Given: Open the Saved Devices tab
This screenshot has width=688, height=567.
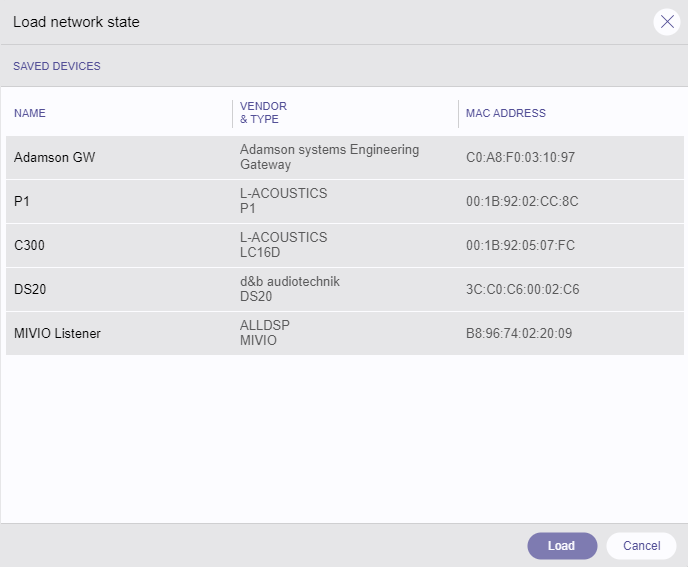Looking at the screenshot, I should click(x=57, y=67).
